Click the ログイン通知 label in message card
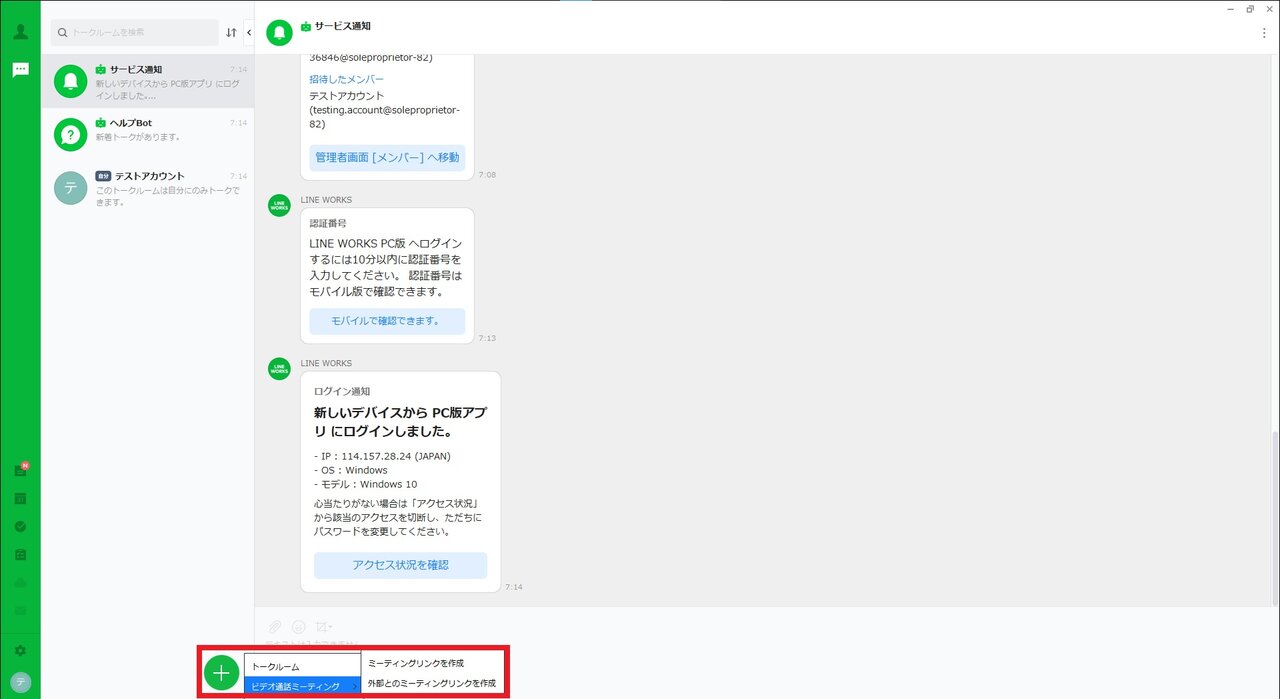Image resolution: width=1280 pixels, height=699 pixels. click(x=342, y=391)
